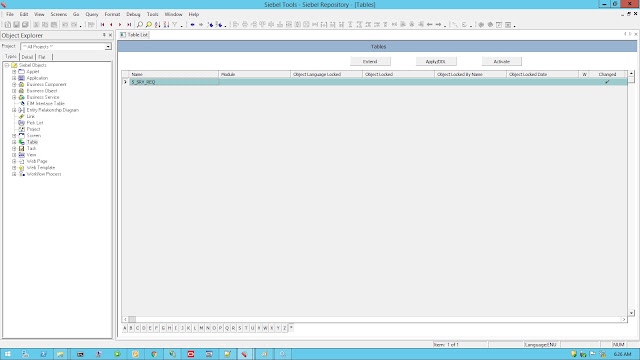This screenshot has height=360, width=640.
Task: Go to previous record red arrow
Action: (111, 25)
